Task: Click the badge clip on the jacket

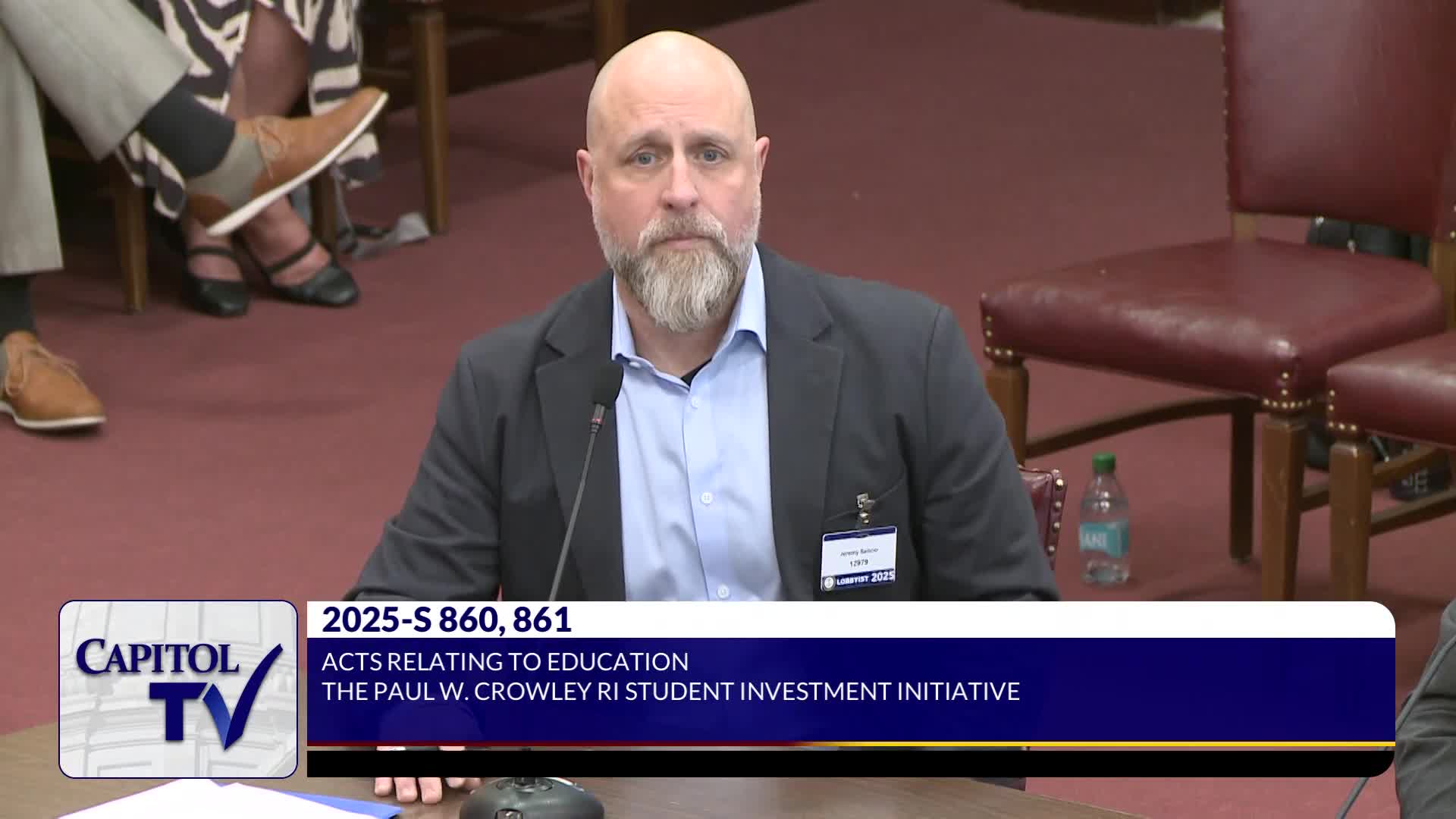Action: click(x=863, y=510)
